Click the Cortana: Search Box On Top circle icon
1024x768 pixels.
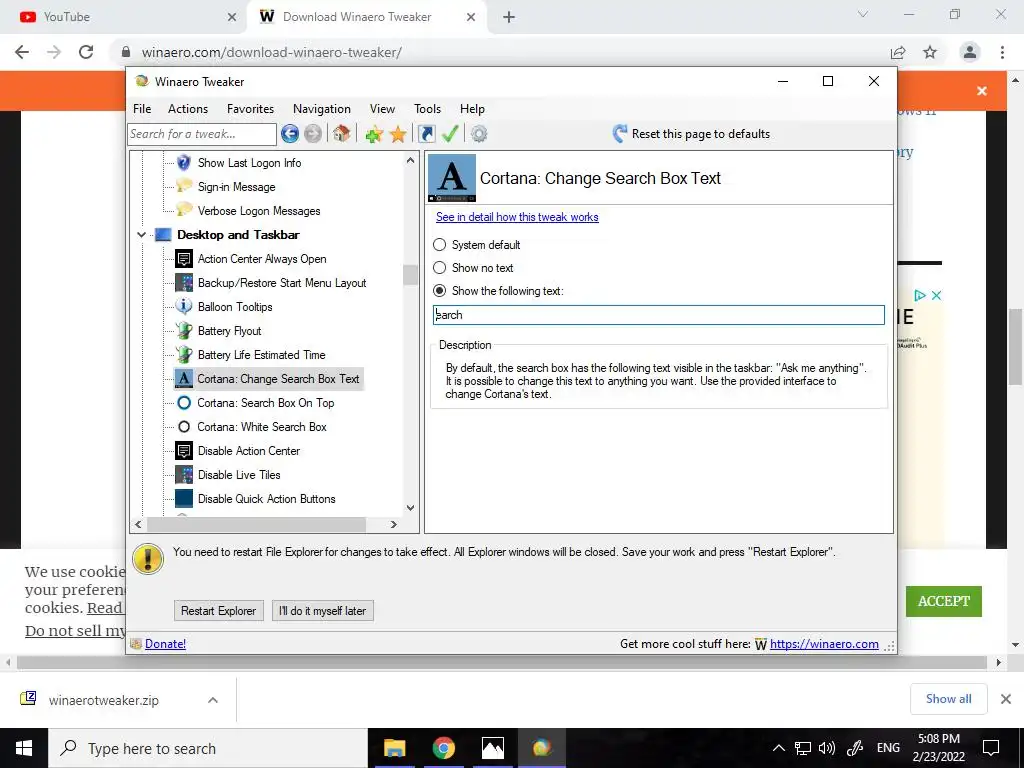pos(184,403)
